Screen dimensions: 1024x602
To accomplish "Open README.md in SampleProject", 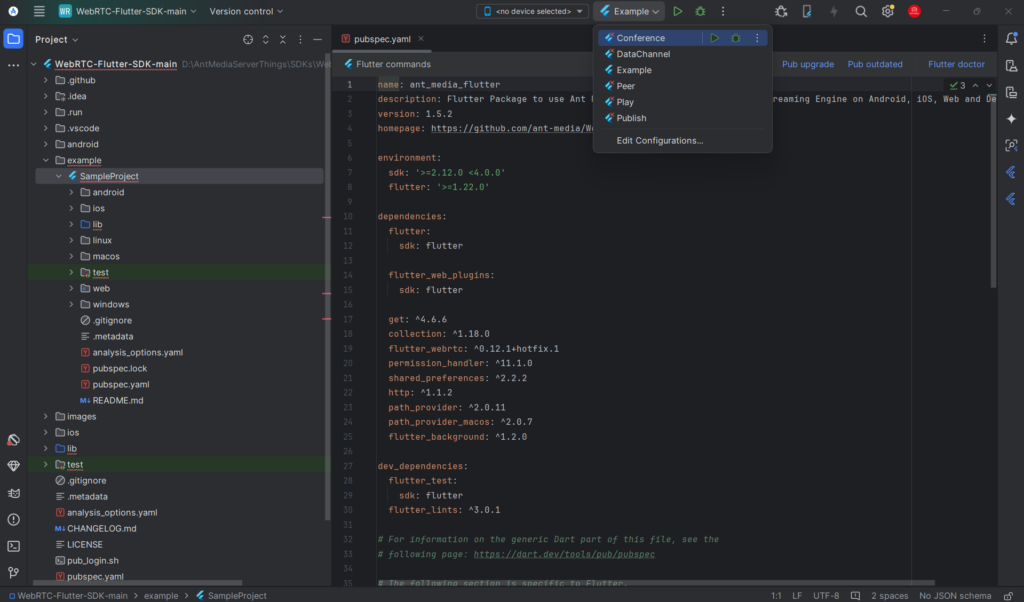I will click(x=118, y=400).
